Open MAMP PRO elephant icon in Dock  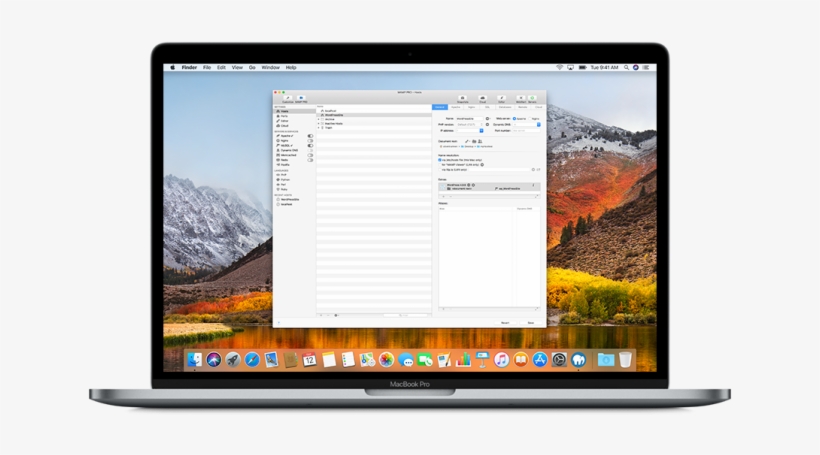pyautogui.click(x=578, y=360)
